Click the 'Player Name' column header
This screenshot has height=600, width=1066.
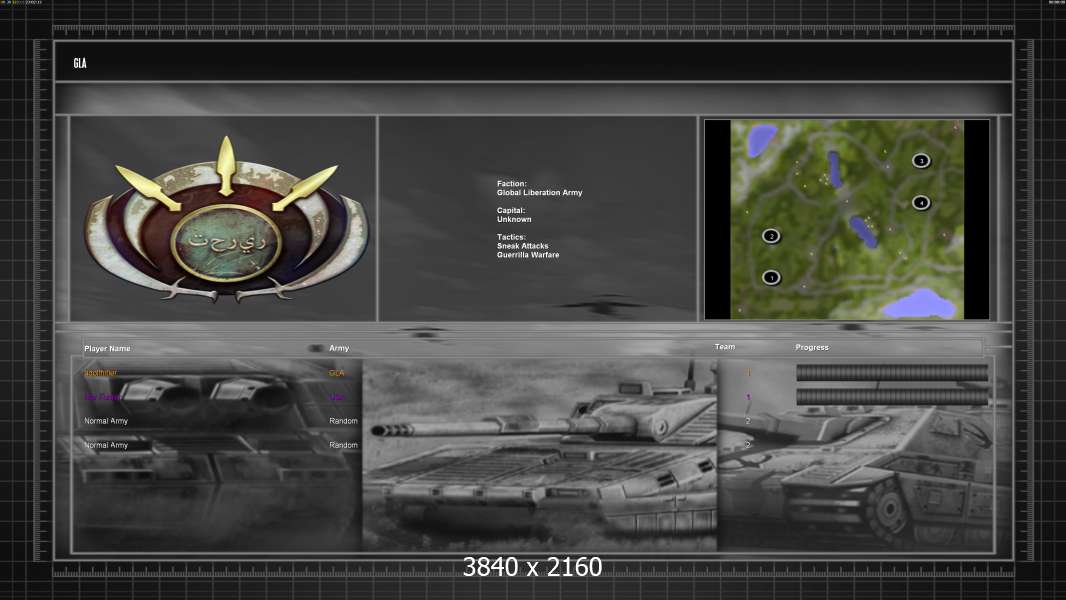click(107, 349)
